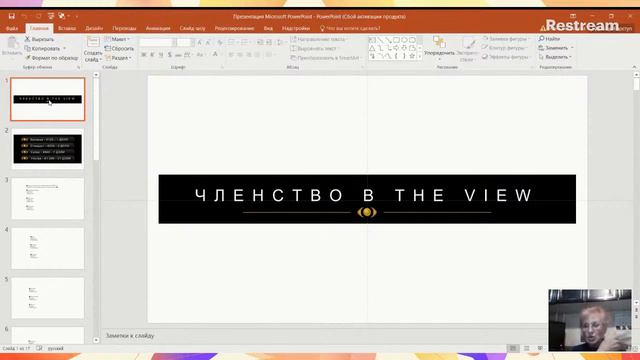Click the Paste (Вставить) clipboard button
This screenshot has width=640, height=360.
pyautogui.click(x=12, y=46)
